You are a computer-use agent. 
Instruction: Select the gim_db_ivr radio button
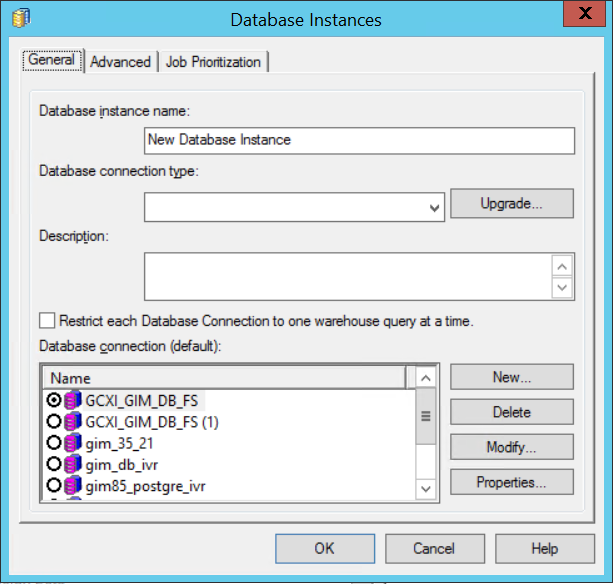[54, 465]
